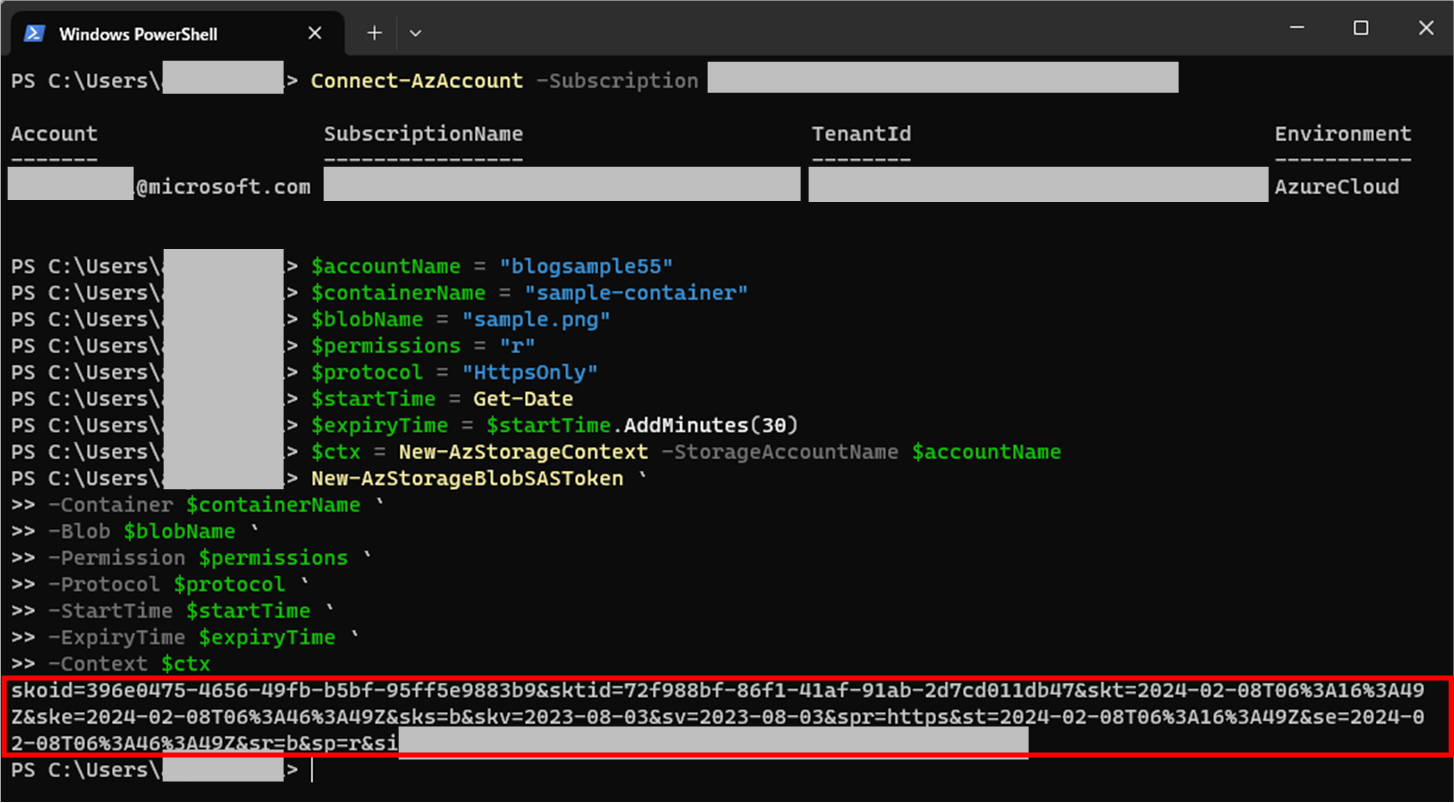Click the New-AzStorageBlobSASToken cmdlet text
Image resolution: width=1454 pixels, height=803 pixels.
click(x=466, y=479)
